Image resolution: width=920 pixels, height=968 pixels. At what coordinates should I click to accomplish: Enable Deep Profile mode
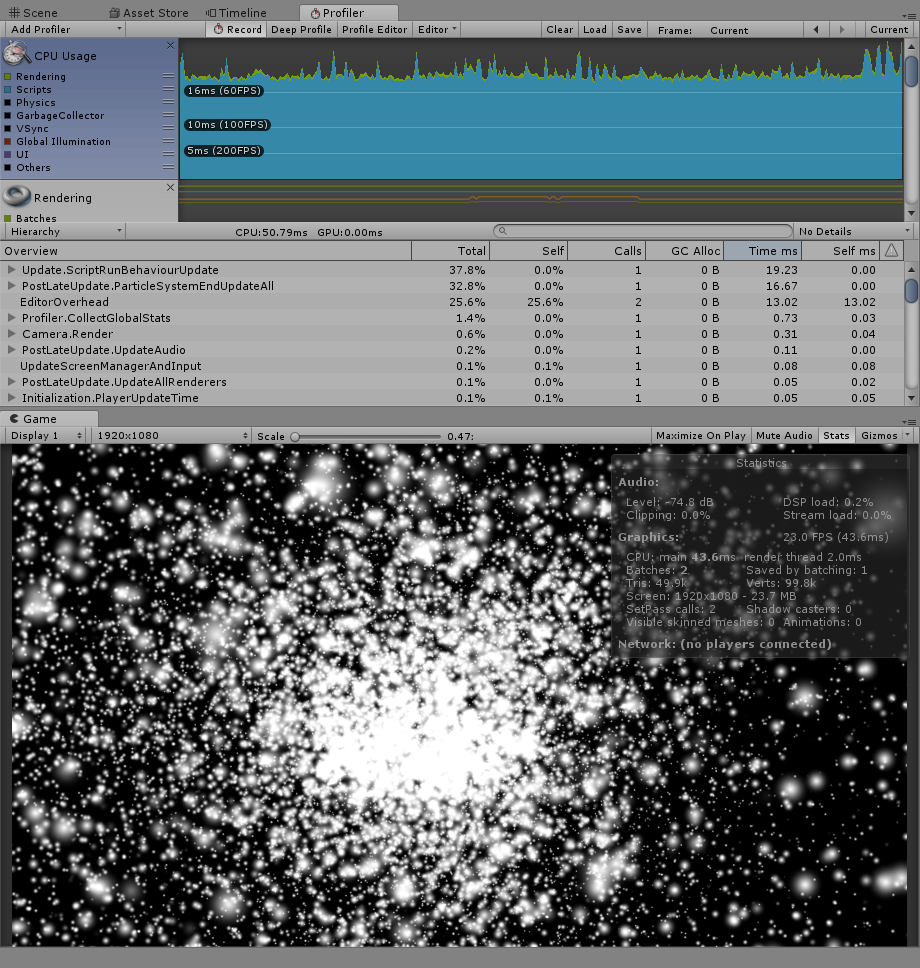tap(301, 30)
